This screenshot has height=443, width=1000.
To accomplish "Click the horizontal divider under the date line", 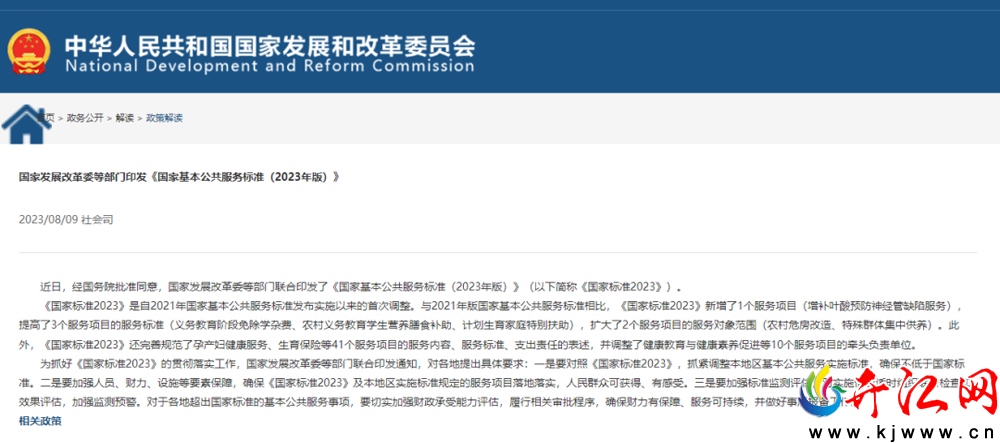I will click(x=498, y=252).
